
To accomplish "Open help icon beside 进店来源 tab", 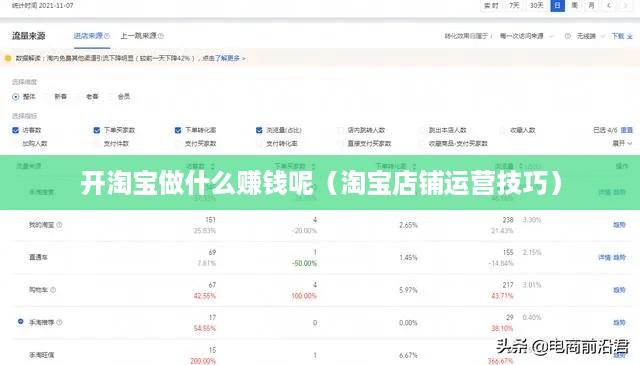I will (107, 36).
